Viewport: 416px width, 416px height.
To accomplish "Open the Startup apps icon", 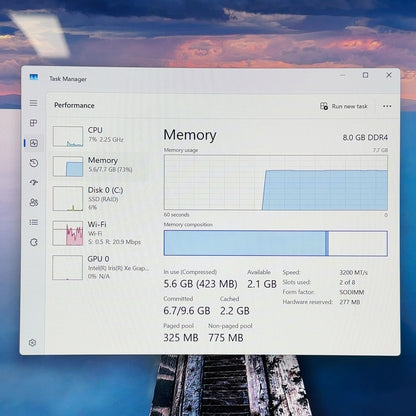I will click(x=34, y=183).
